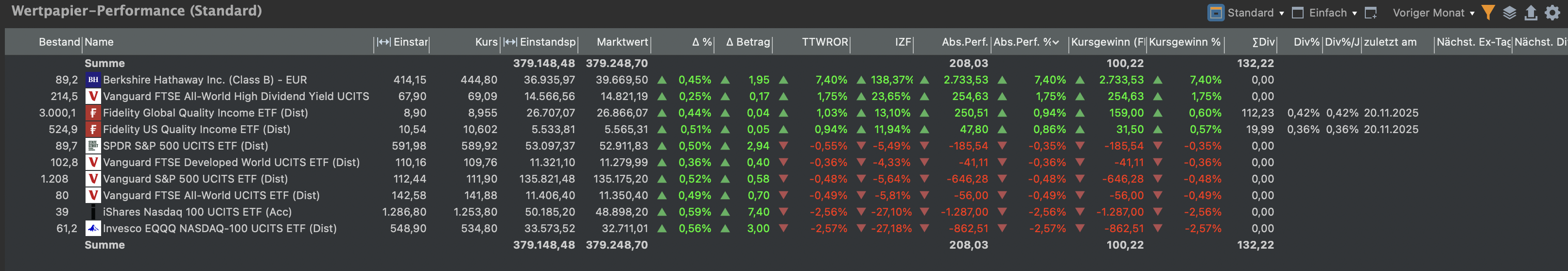Image resolution: width=1568 pixels, height=271 pixels.
Task: Select the iShares Nasdaq 100 UCITS ETF row
Action: pos(197,212)
